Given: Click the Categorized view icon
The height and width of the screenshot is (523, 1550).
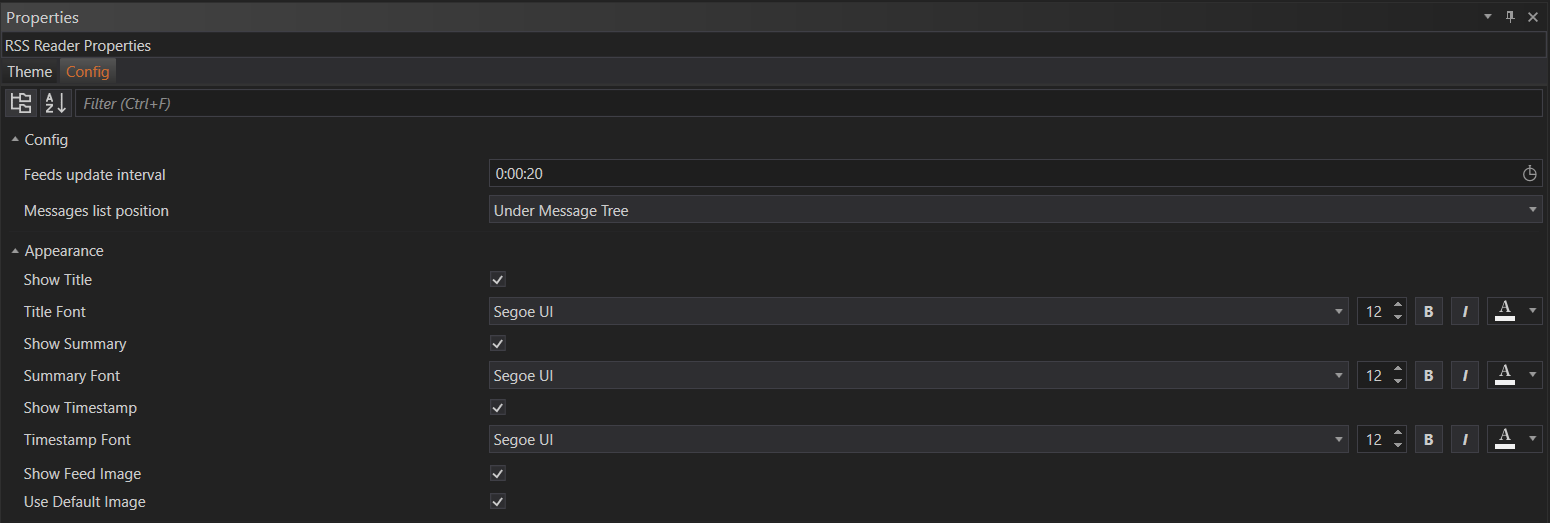Looking at the screenshot, I should coord(21,103).
